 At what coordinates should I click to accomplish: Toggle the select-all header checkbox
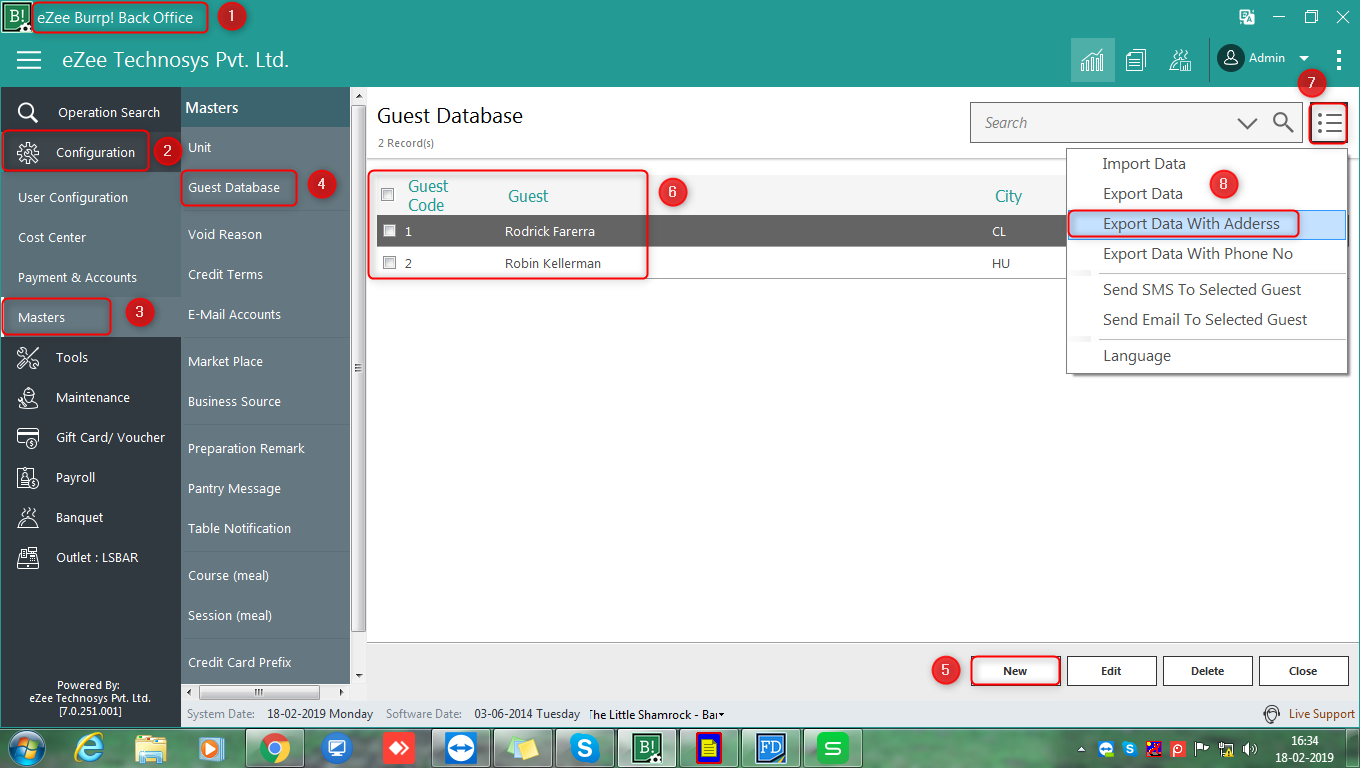(x=388, y=195)
